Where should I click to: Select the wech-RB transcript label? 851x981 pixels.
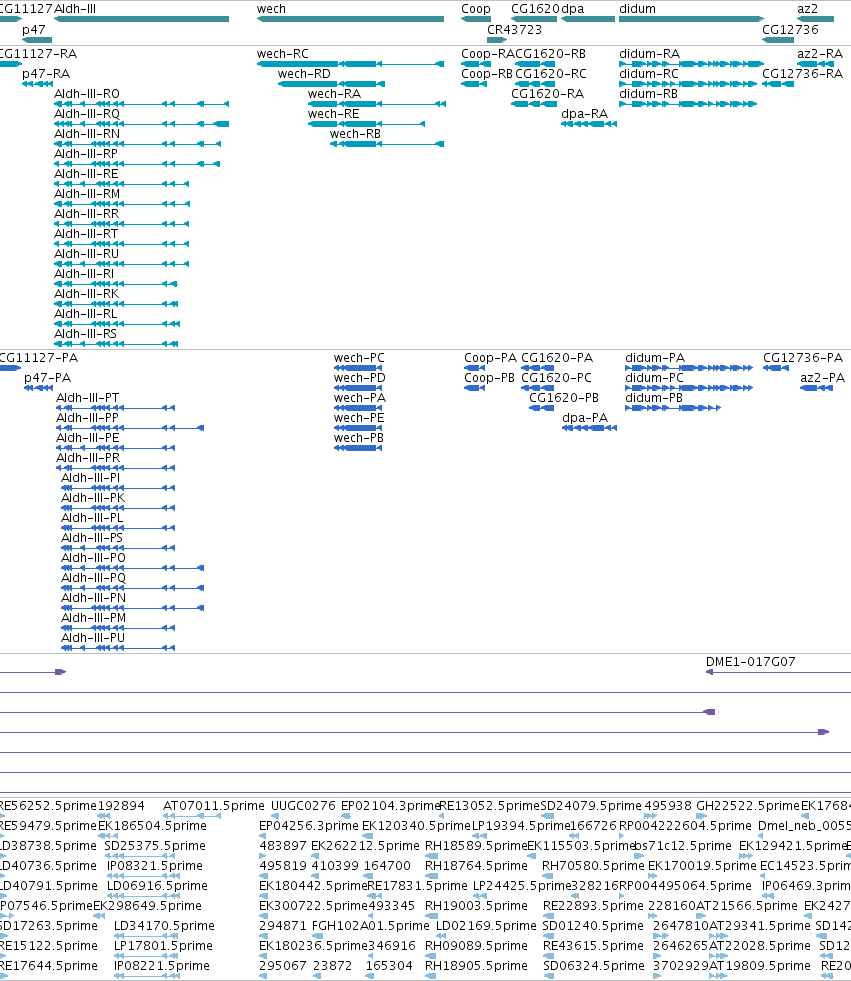tap(355, 134)
